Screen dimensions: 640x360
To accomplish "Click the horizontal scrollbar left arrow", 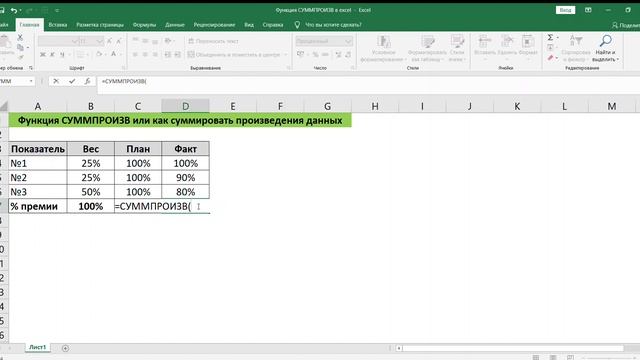I will pyautogui.click(x=399, y=348).
